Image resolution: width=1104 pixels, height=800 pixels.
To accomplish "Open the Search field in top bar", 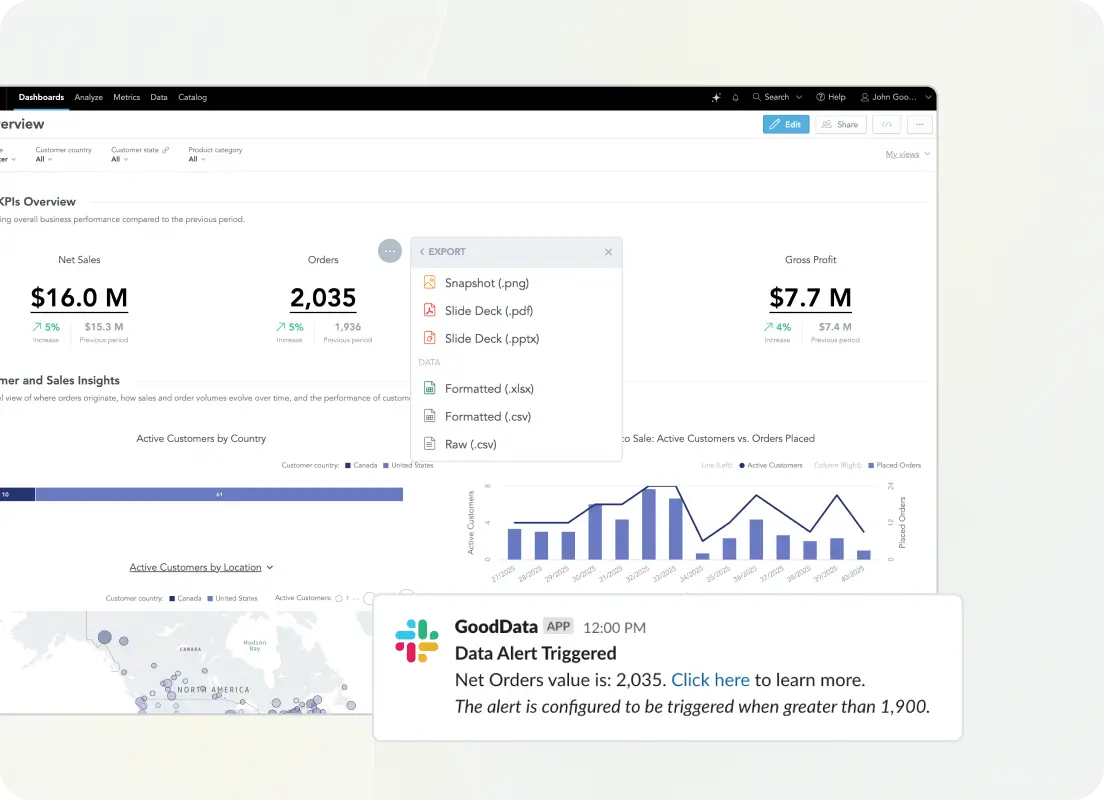I will (x=777, y=97).
